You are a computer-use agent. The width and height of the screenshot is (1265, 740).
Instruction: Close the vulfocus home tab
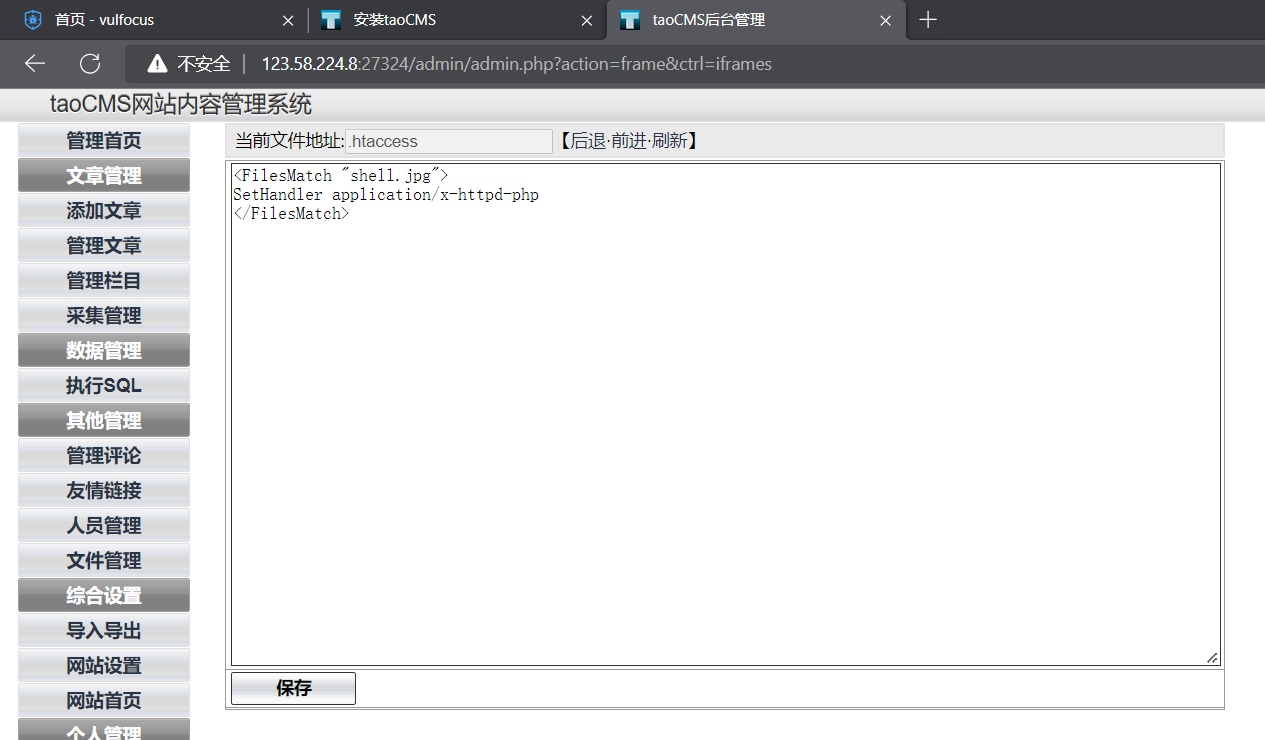(288, 20)
